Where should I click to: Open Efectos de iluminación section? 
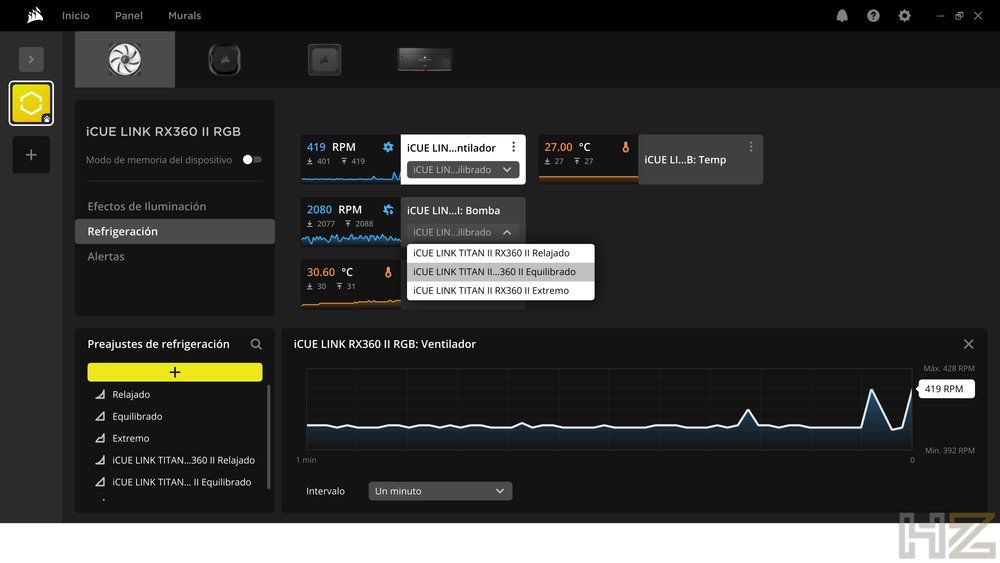click(x=147, y=206)
